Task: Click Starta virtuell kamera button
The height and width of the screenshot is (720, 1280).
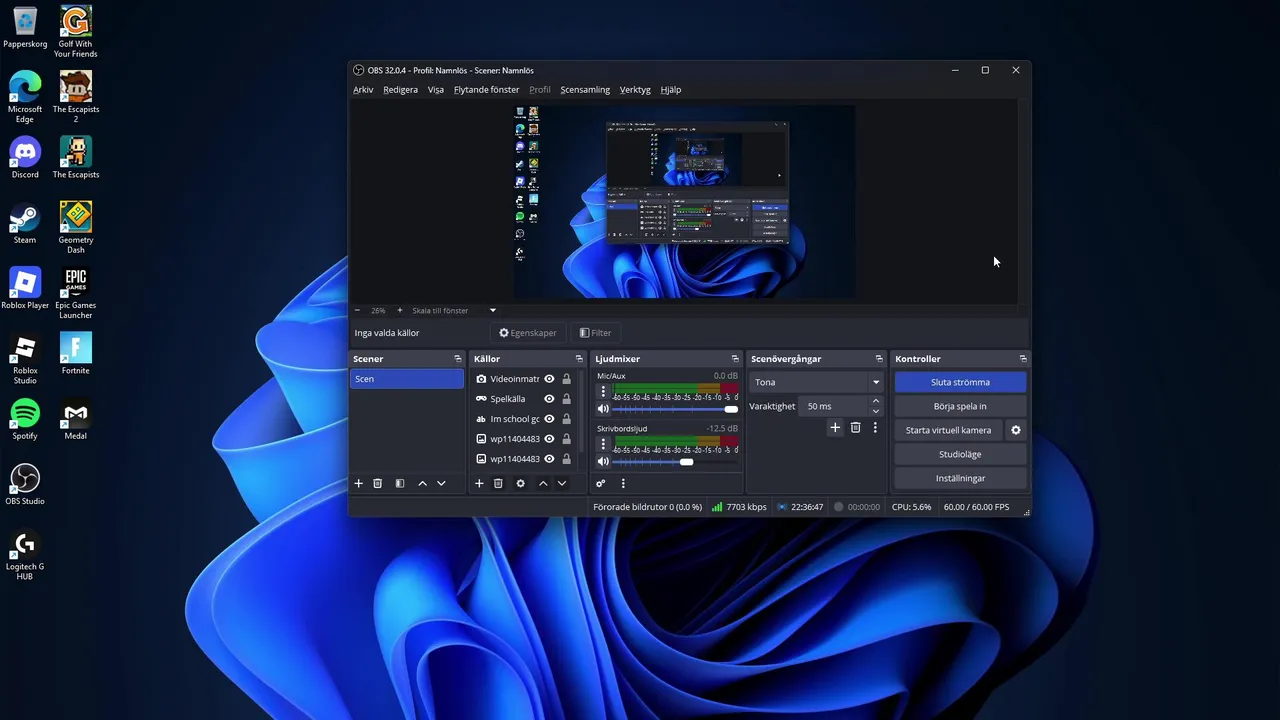Action: [x=948, y=430]
